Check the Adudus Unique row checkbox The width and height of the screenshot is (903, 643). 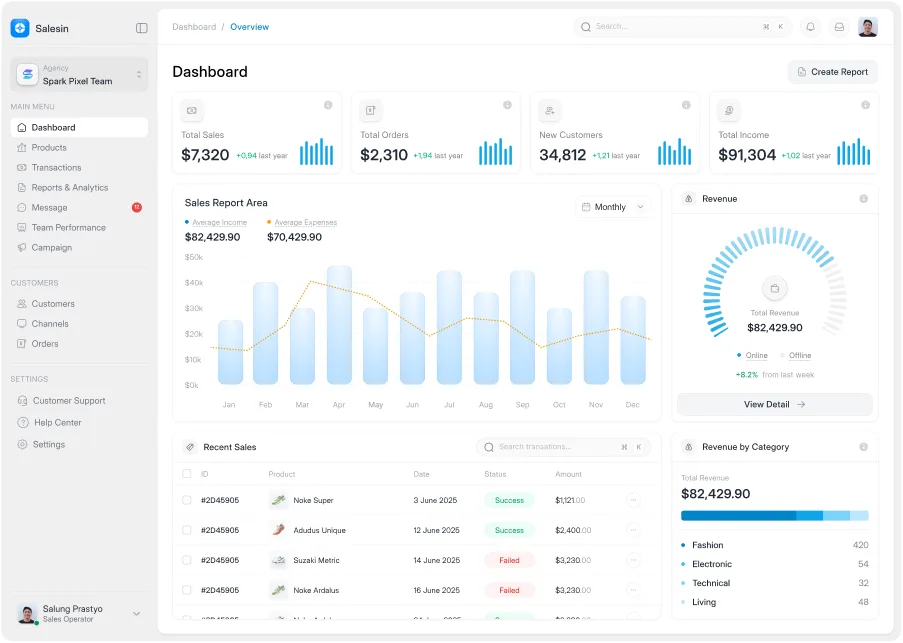[x=187, y=530]
